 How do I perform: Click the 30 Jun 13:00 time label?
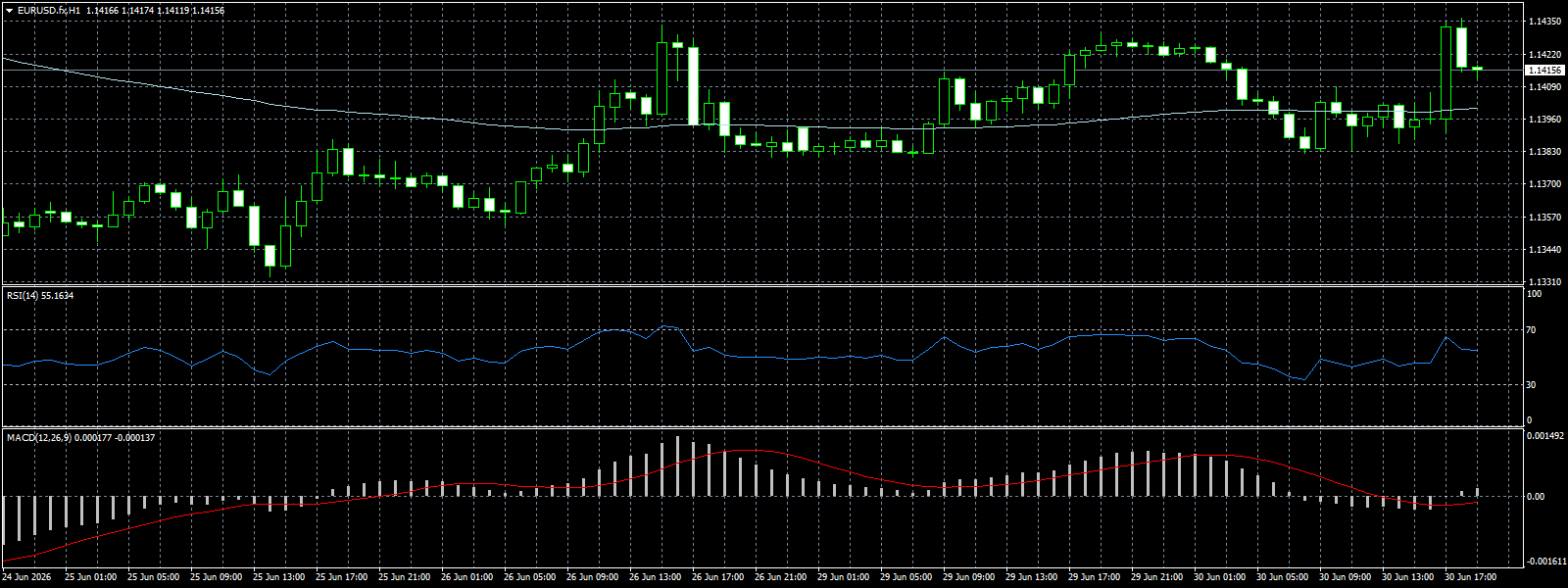[x=1407, y=577]
